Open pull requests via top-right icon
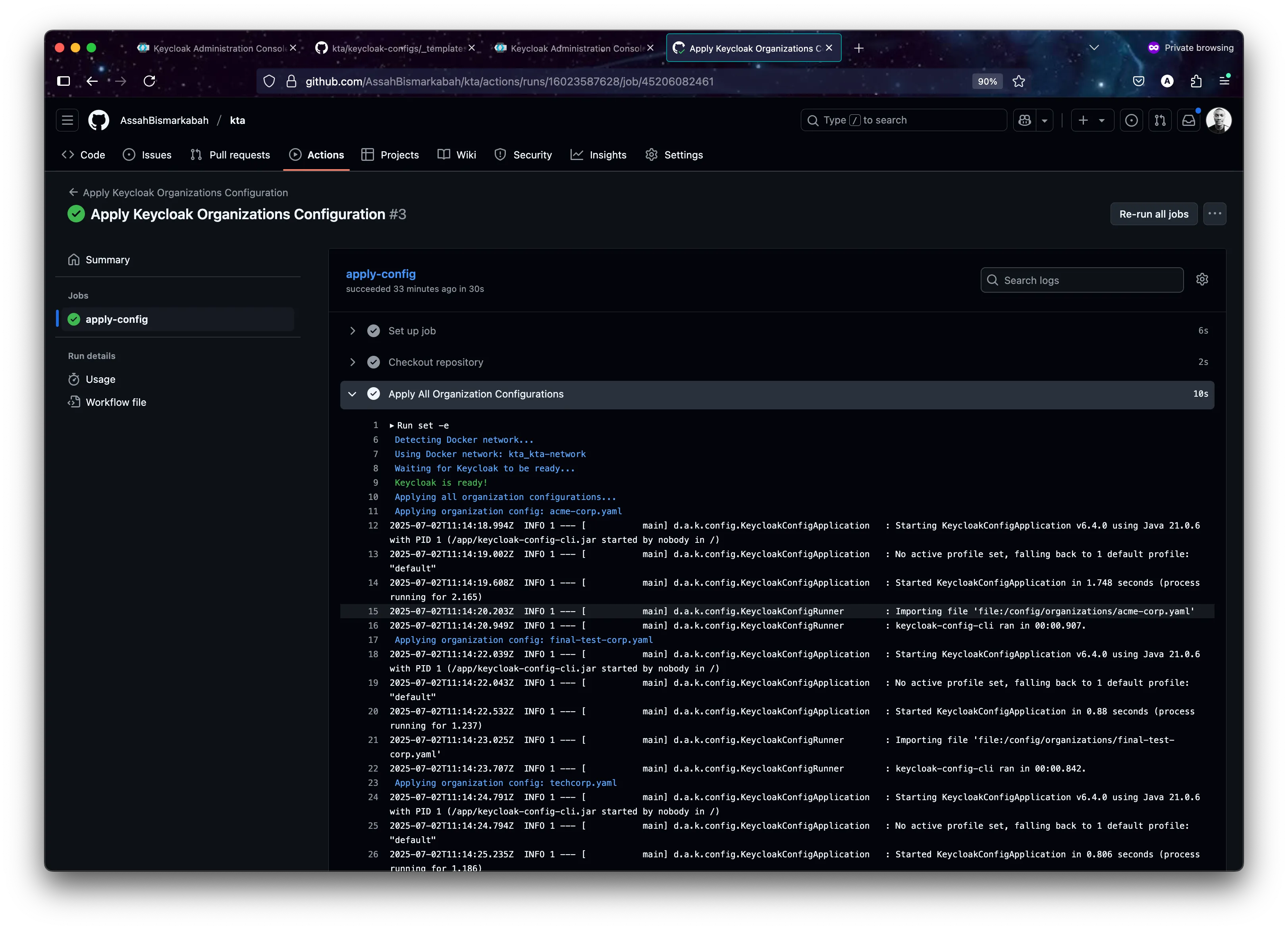This screenshot has width=1288, height=930. 1160,120
